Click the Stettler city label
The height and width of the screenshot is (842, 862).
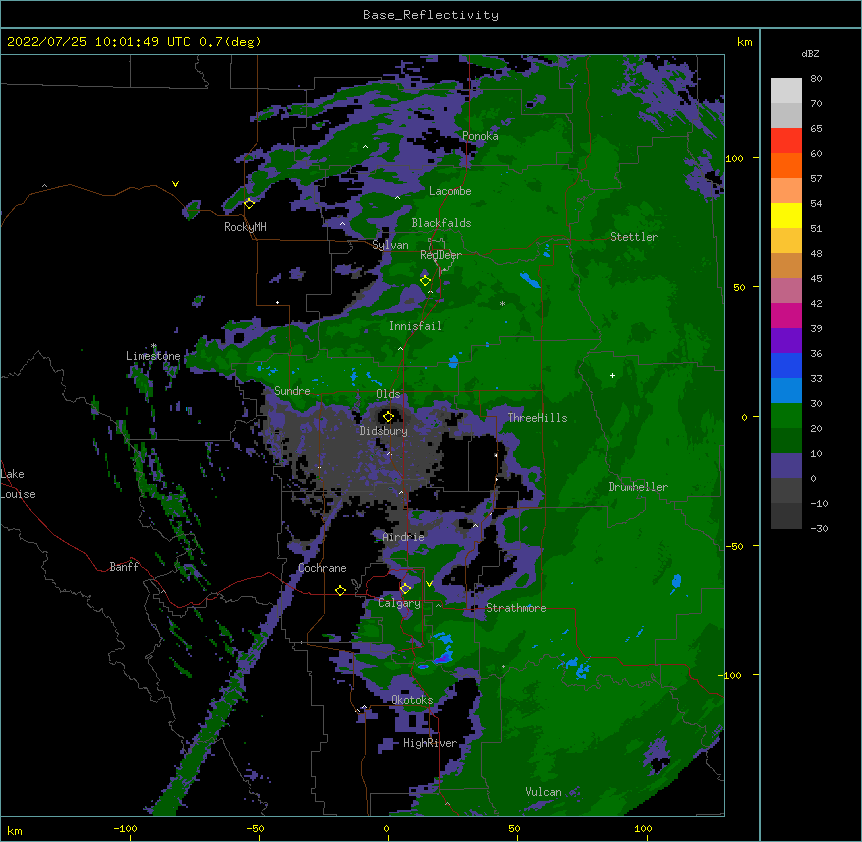(634, 237)
